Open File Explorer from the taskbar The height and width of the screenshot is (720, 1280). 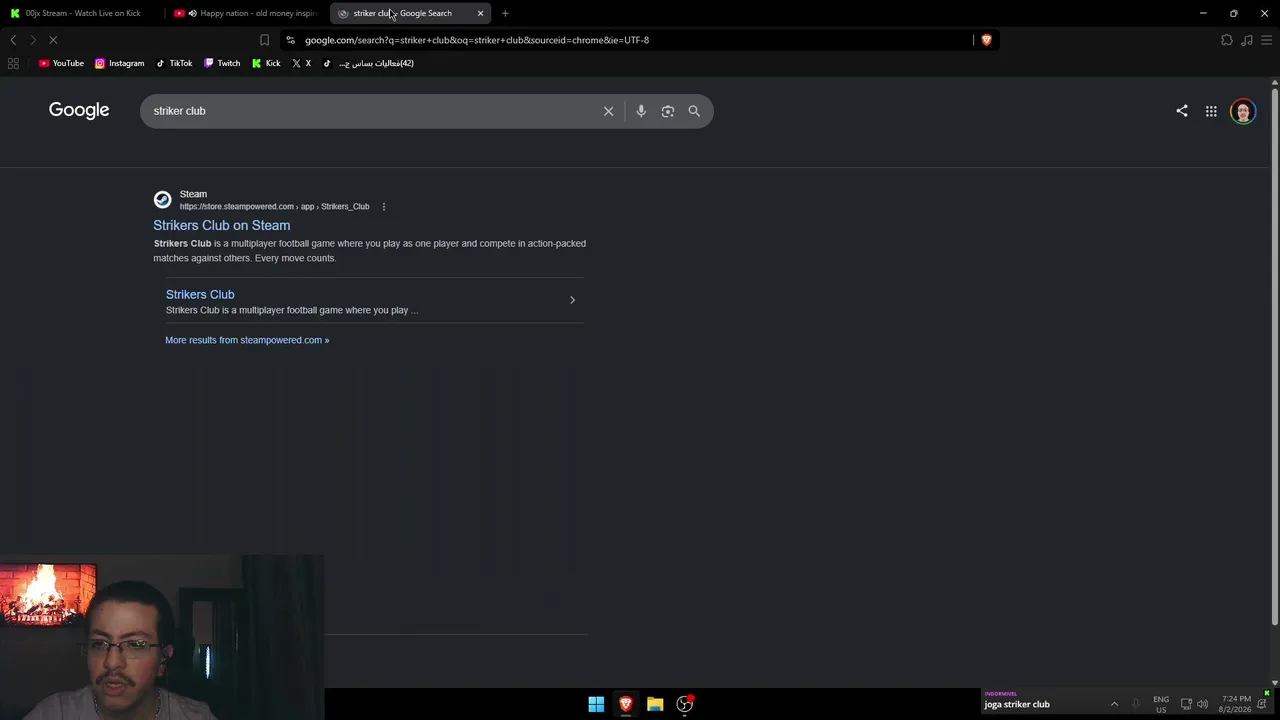pyautogui.click(x=655, y=704)
